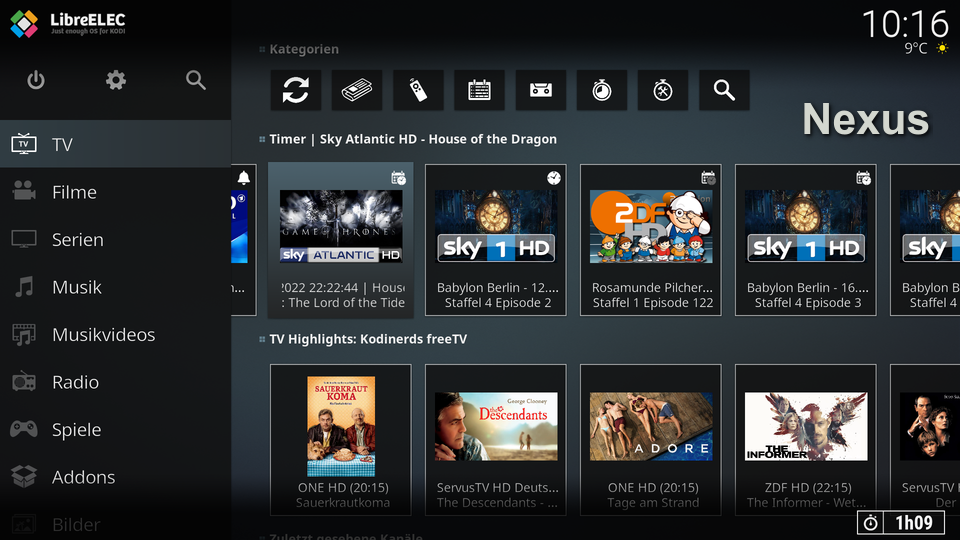Click the LibreELEC logo
Screen dimensions: 960x540
(x=67, y=24)
